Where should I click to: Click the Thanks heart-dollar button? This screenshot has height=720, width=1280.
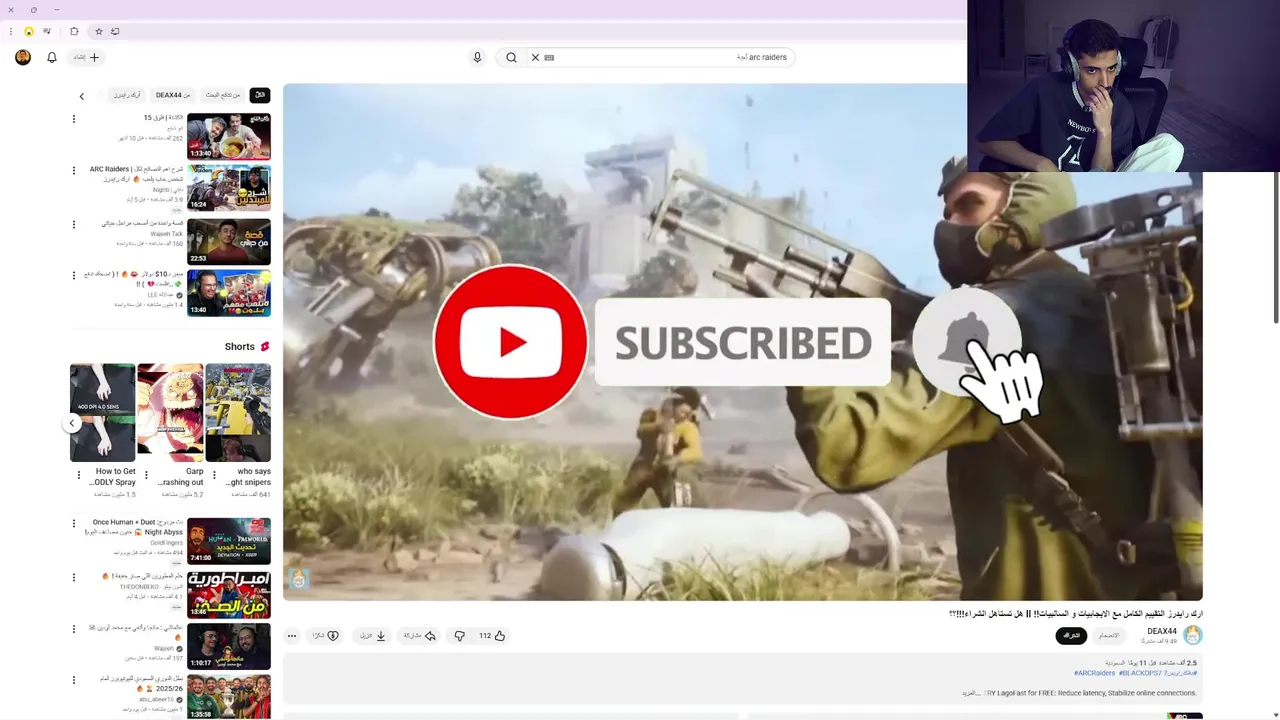326,635
